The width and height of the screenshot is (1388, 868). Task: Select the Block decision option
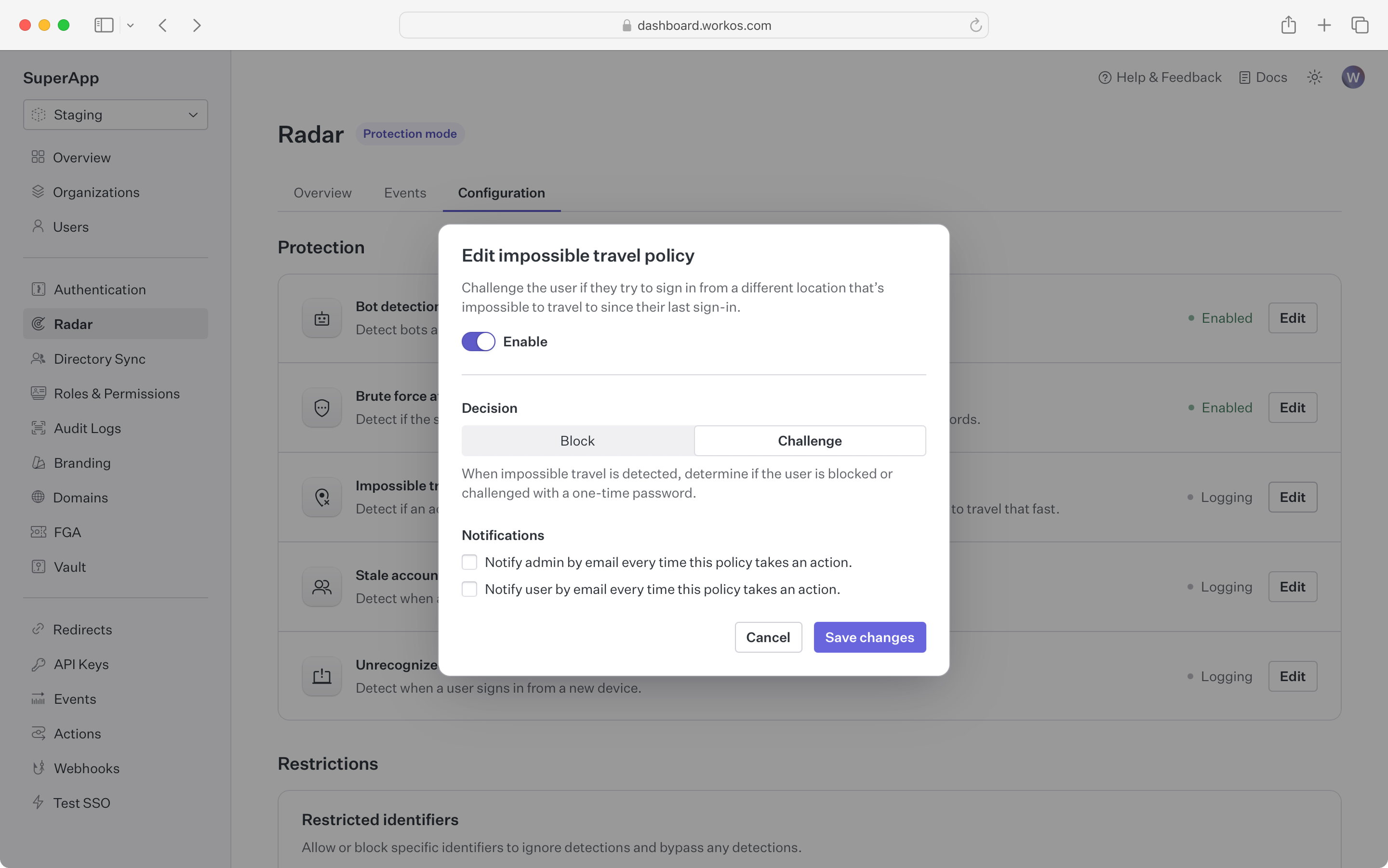click(577, 441)
